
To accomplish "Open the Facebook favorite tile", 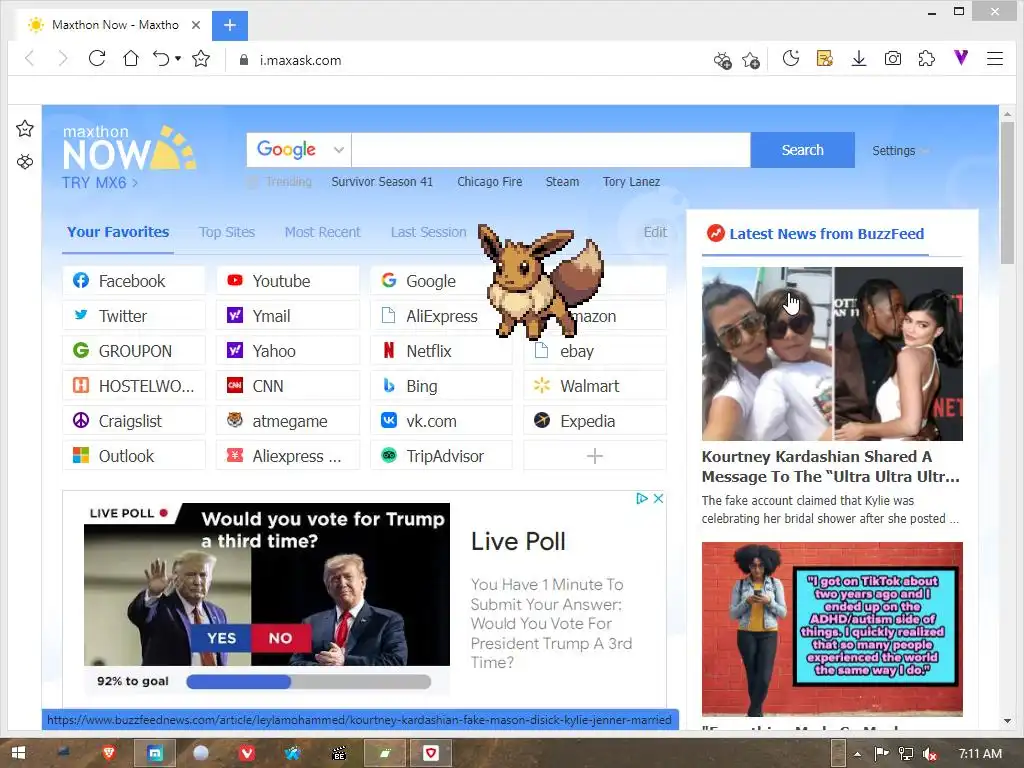I will tap(134, 281).
